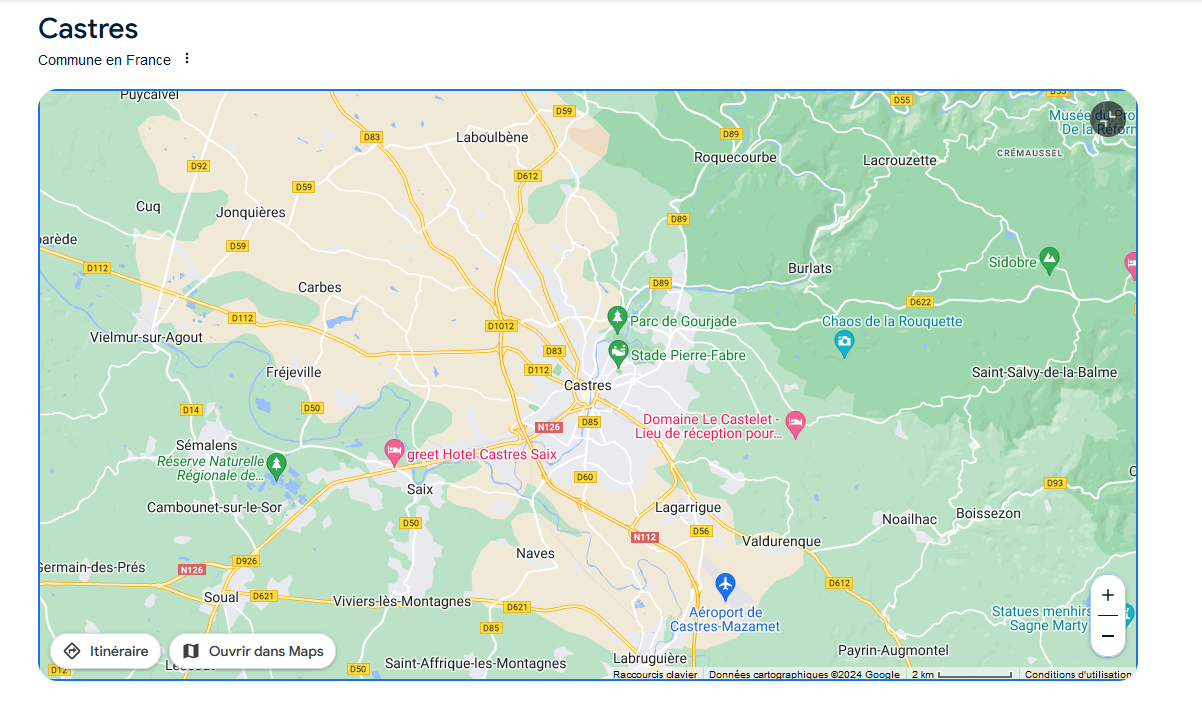Click the Lagarrigue town label

point(688,507)
